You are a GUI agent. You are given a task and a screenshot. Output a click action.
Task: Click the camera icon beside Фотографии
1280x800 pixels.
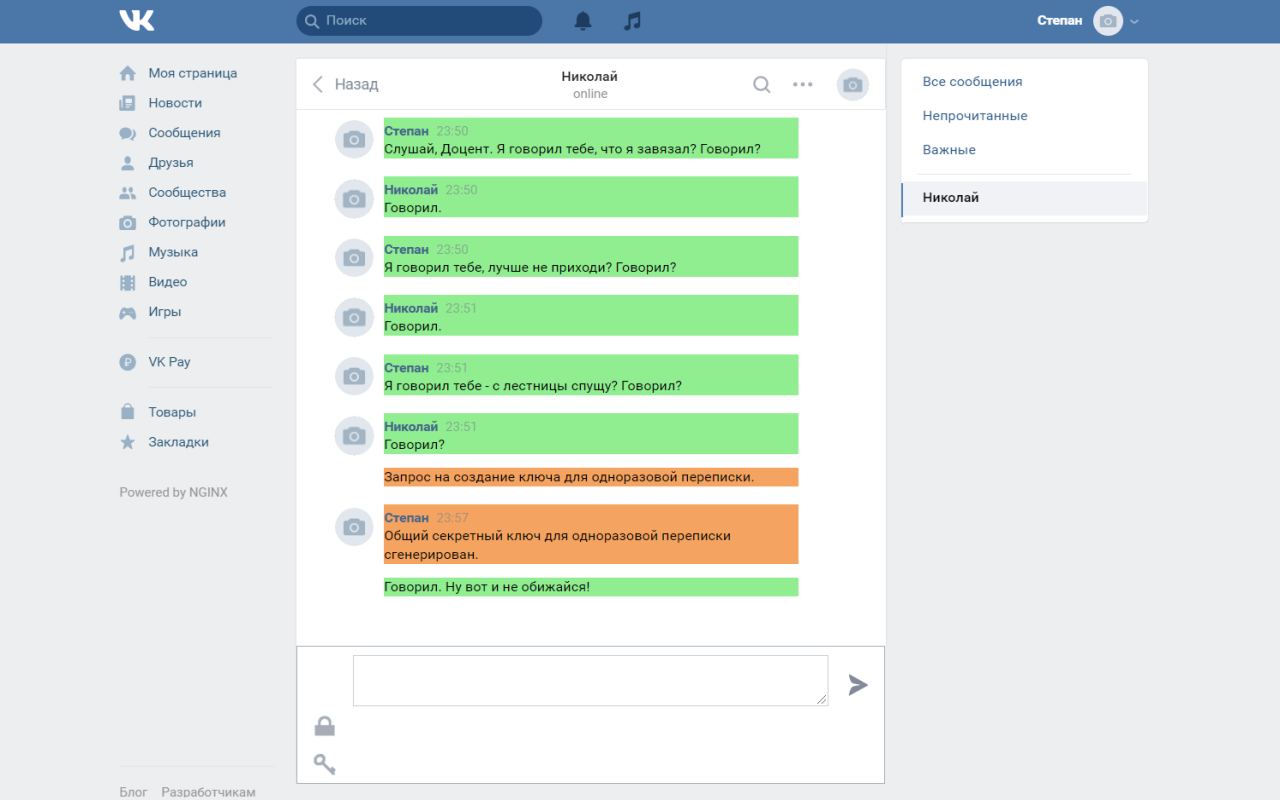[x=127, y=223]
